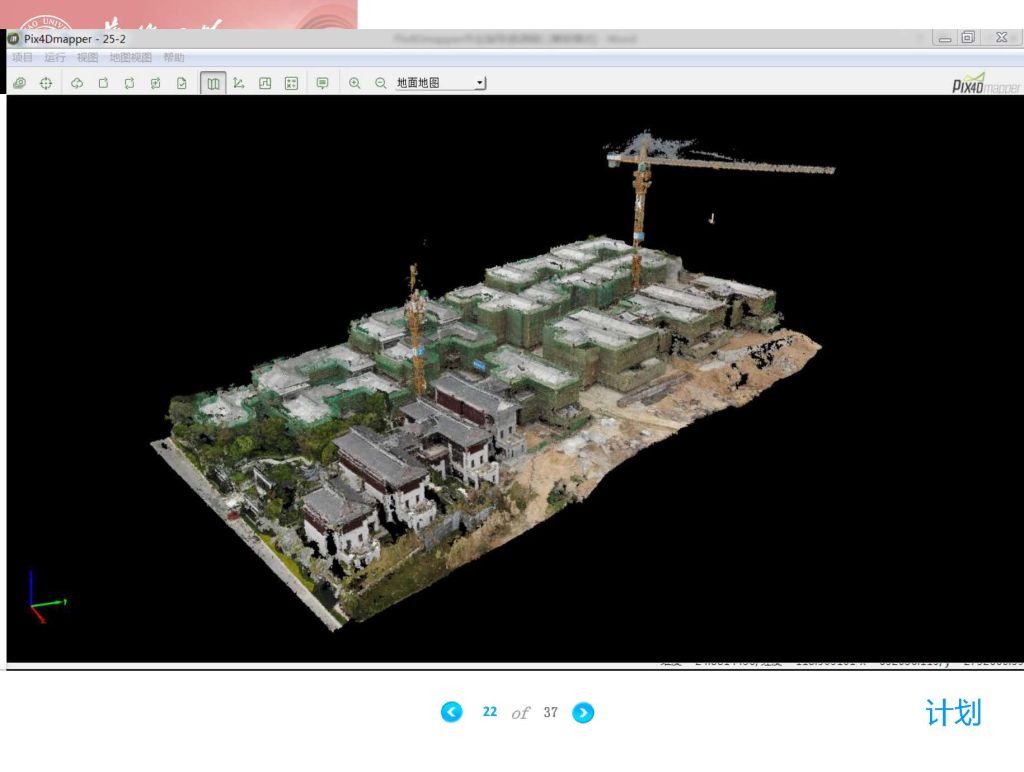Click the cloud upload toolbar icon
The image size is (1024, 772).
pyautogui.click(x=77, y=83)
